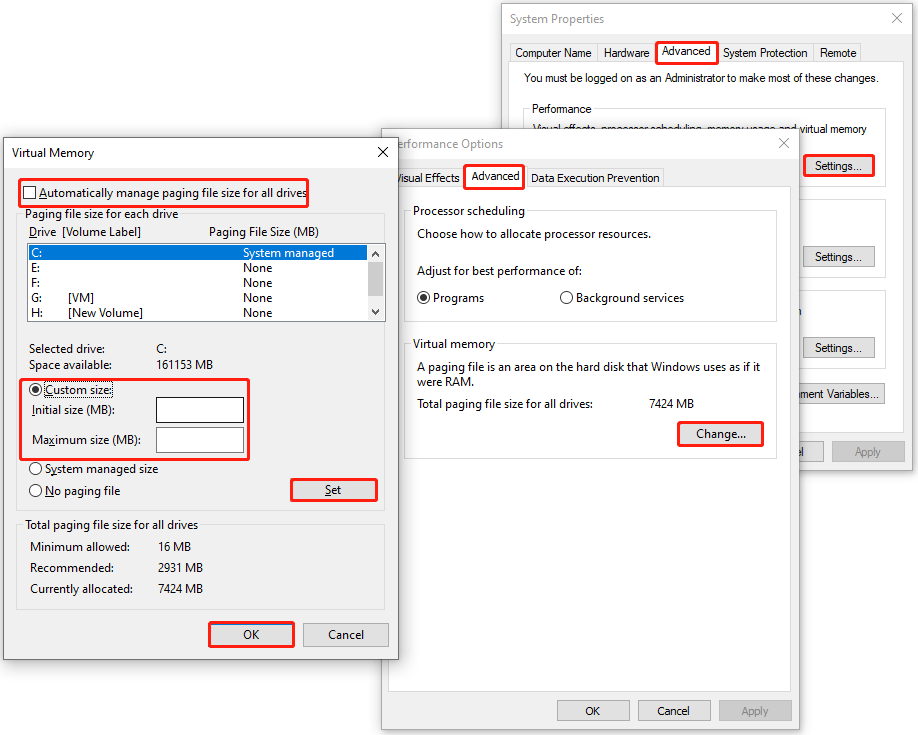
Task: Click the drive list scrollbar down arrow
Action: (x=374, y=311)
